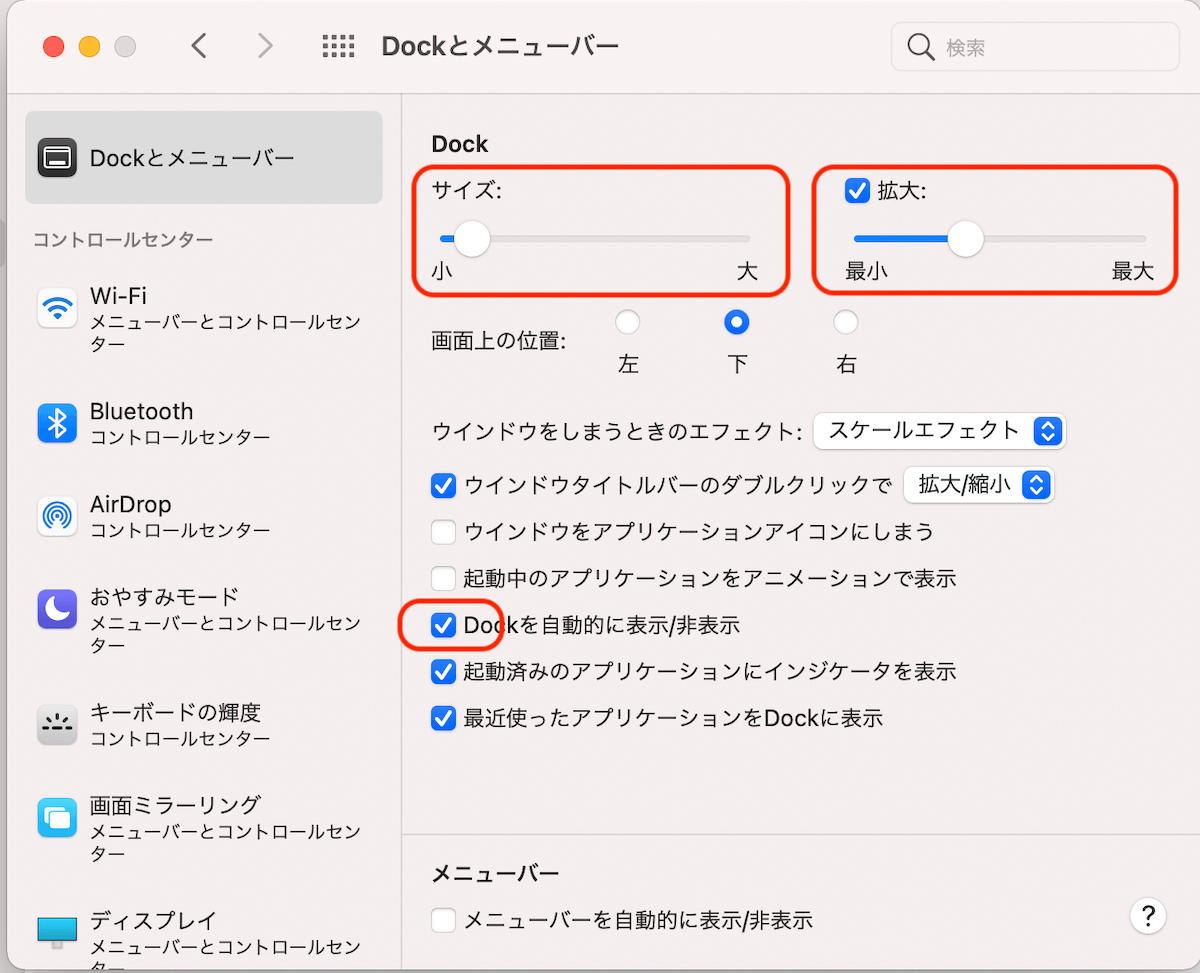
Task: Click the Dock section heading
Action: pyautogui.click(x=460, y=144)
